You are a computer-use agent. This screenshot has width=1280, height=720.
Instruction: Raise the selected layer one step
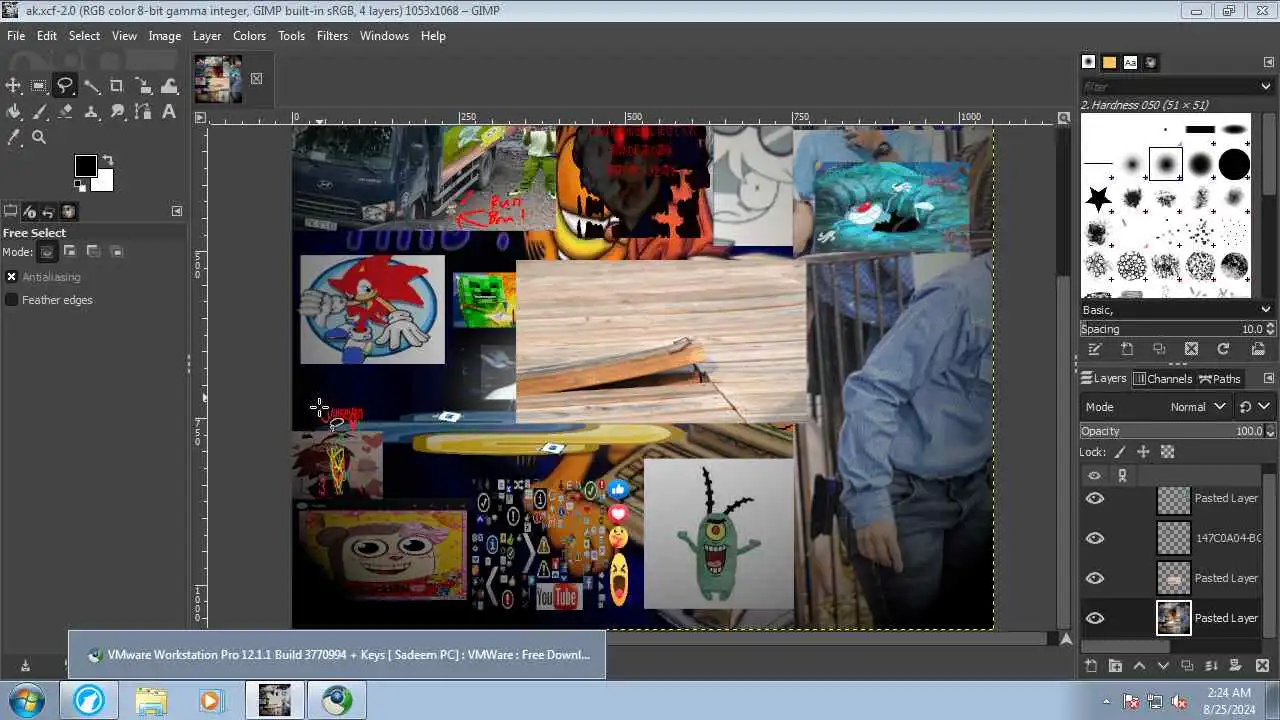point(1139,666)
